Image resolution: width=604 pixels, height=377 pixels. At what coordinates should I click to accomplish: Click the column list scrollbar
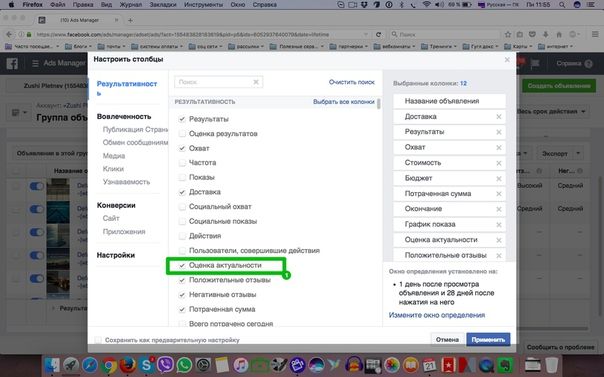[379, 104]
